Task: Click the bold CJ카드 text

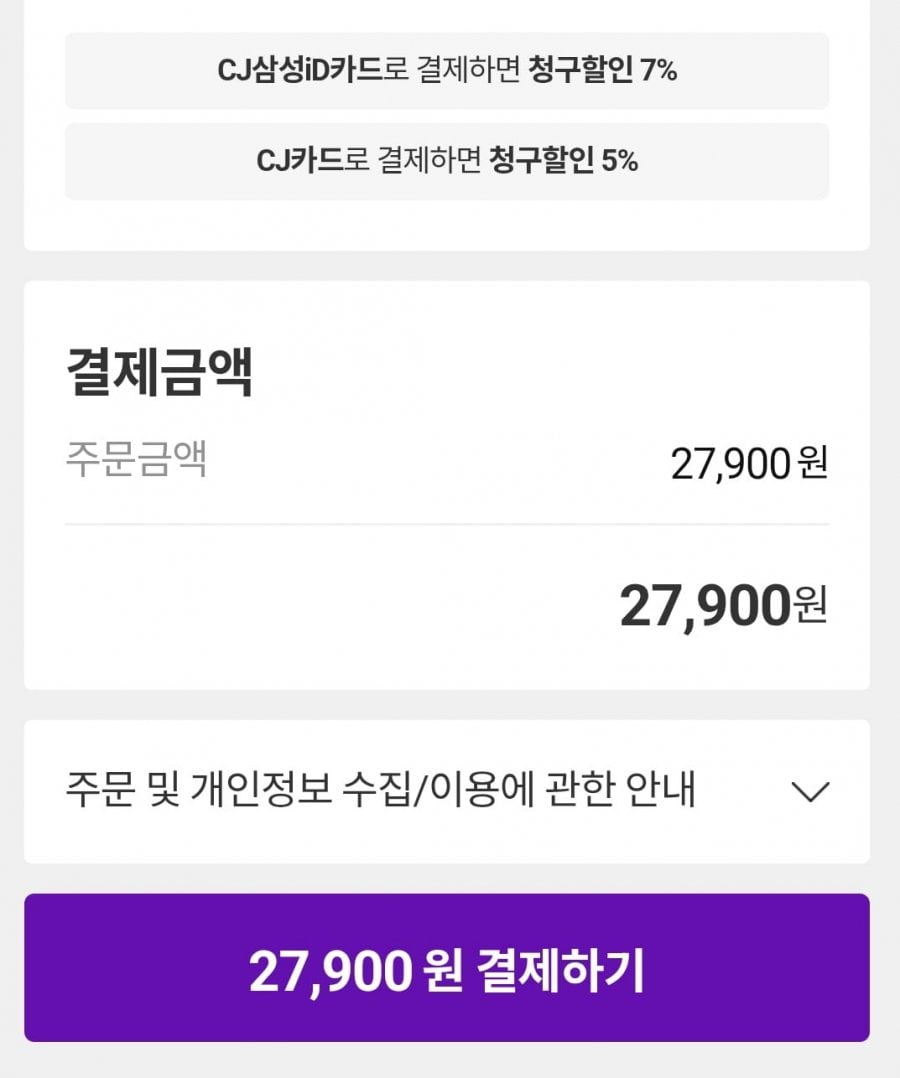Action: [300, 161]
